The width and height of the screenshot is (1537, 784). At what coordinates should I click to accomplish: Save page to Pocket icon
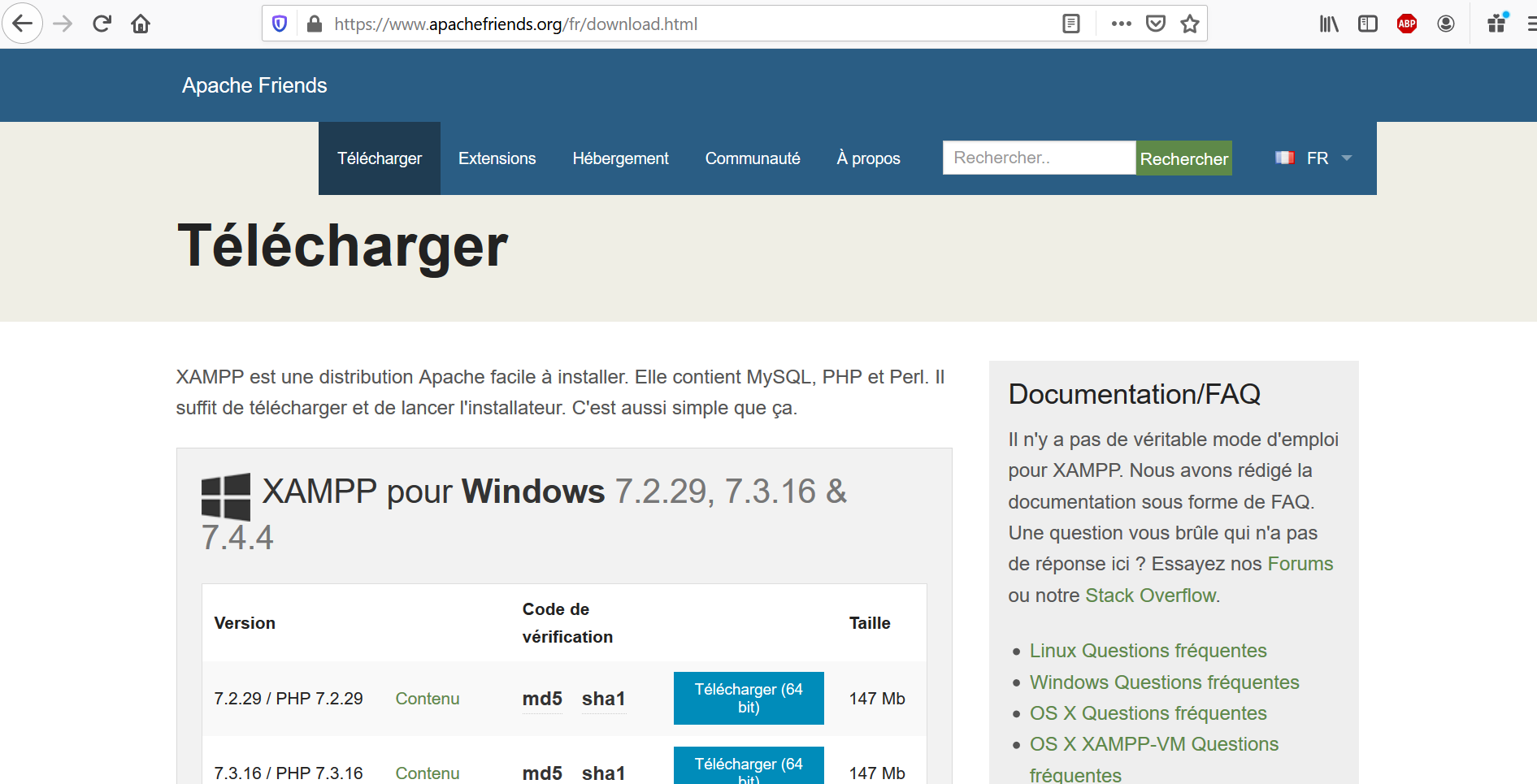1156,24
